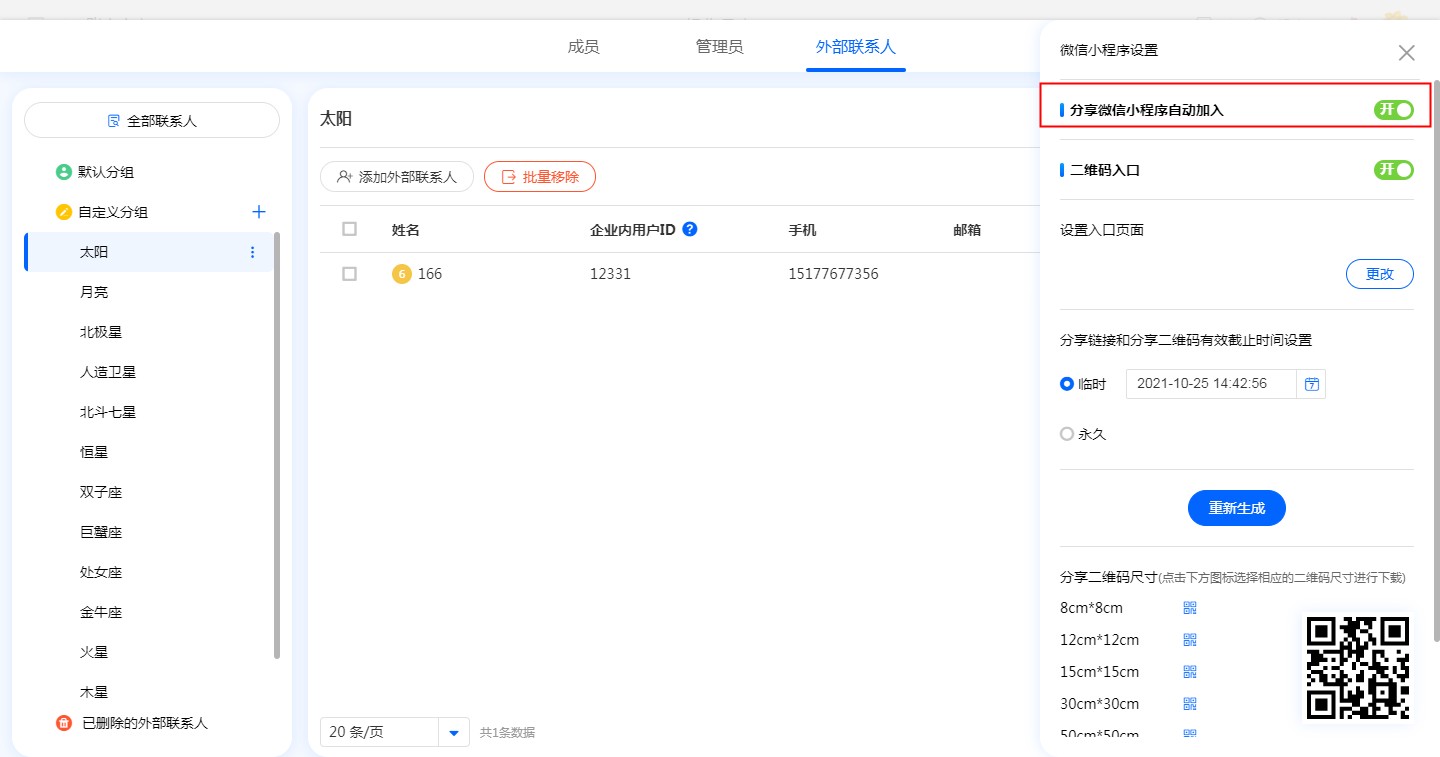Click the 批量移除 button
This screenshot has height=757, width=1440.
(x=540, y=177)
